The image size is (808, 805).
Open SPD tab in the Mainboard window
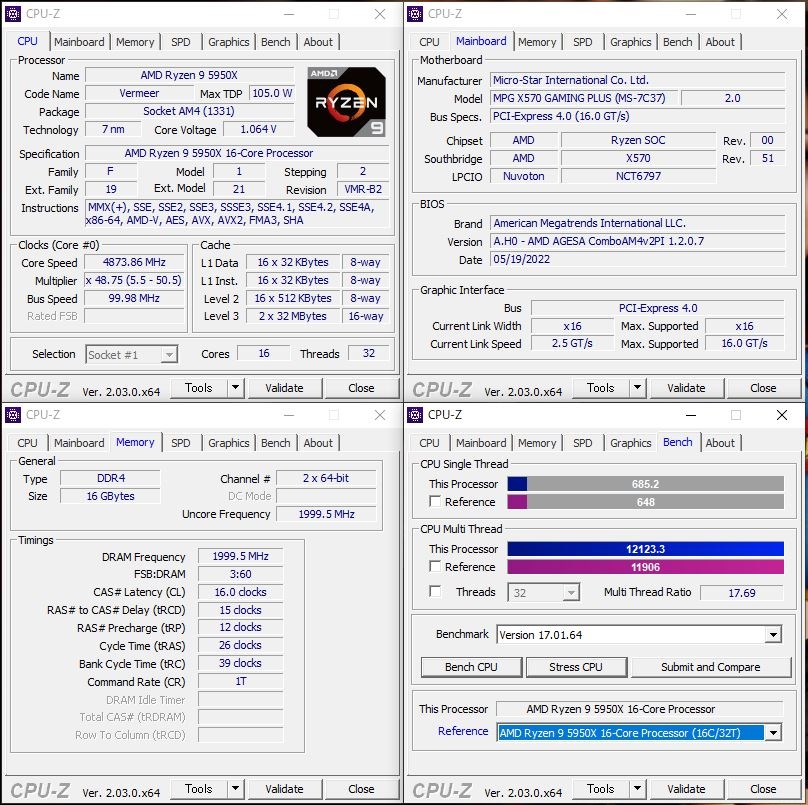[582, 42]
